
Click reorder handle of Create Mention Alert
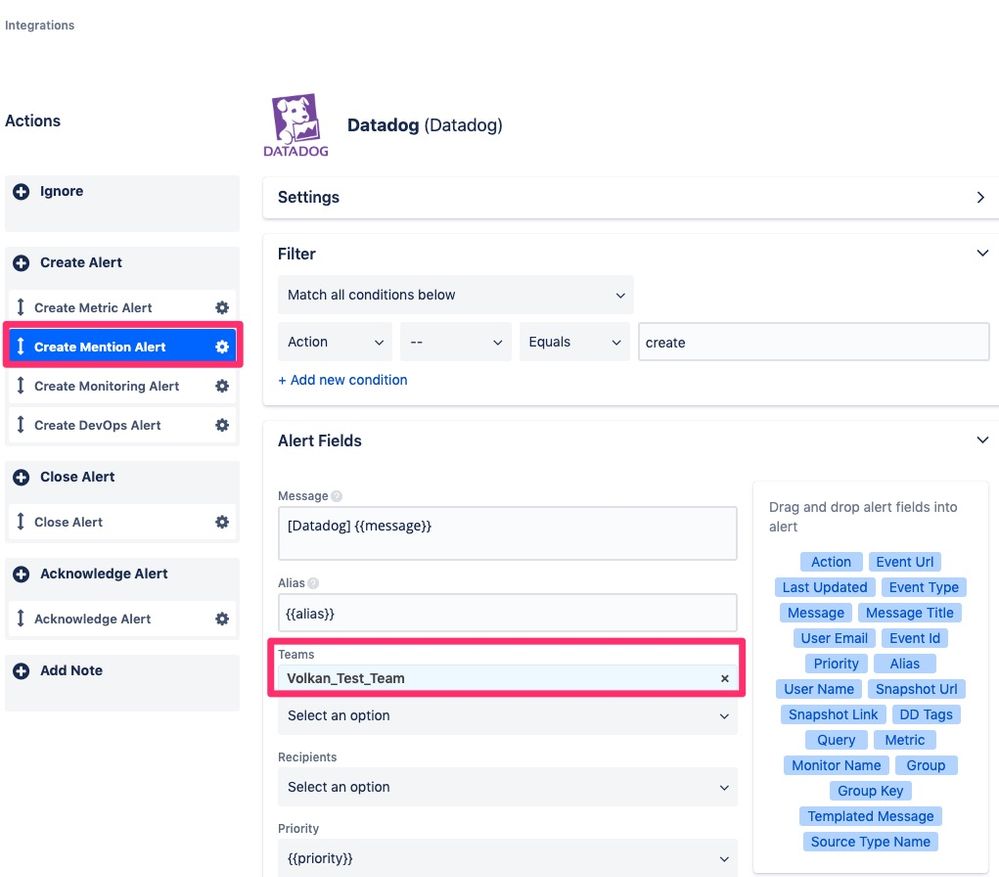(x=20, y=346)
